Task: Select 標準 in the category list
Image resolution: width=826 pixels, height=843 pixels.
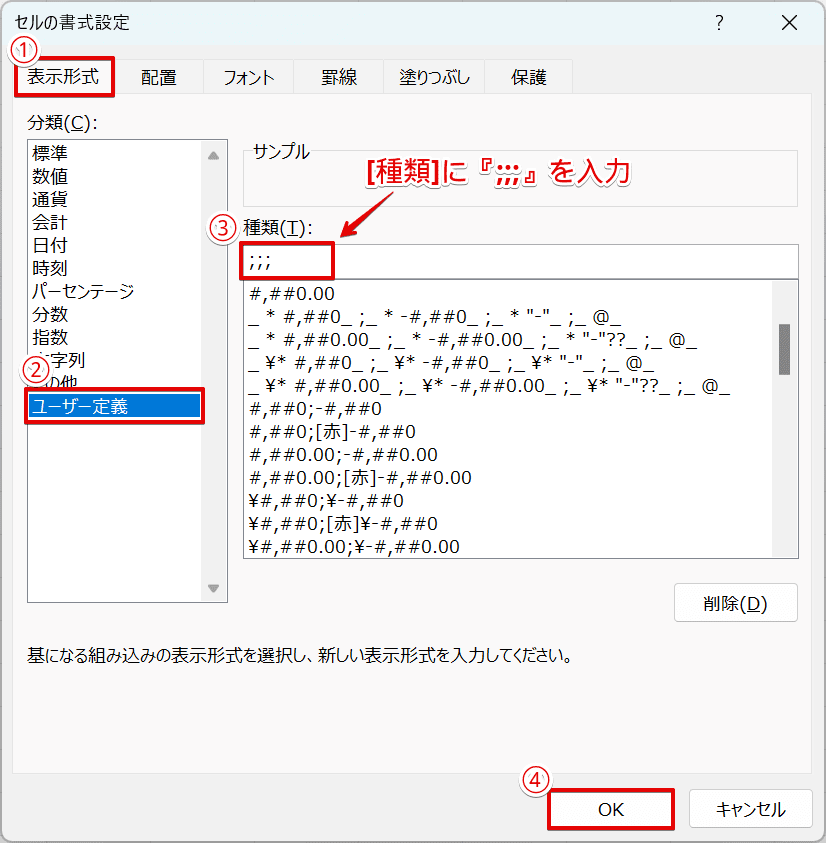Action: tap(50, 152)
